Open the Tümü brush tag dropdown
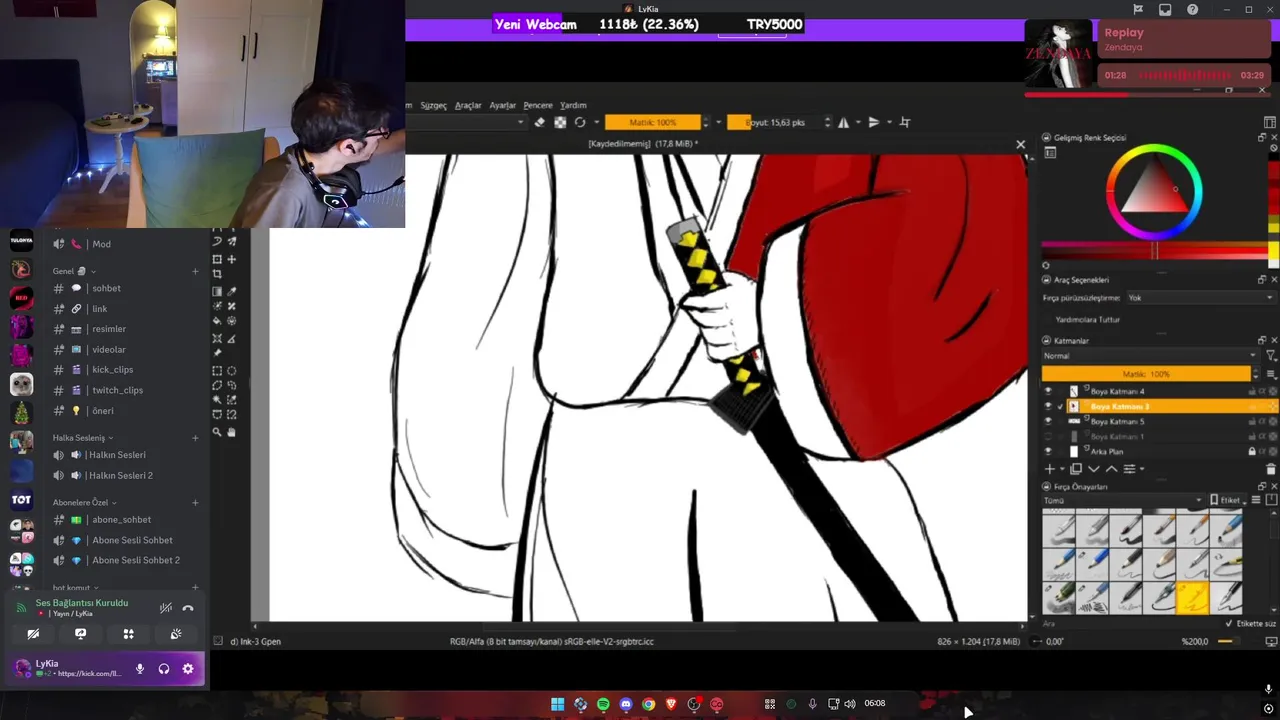 (1122, 500)
